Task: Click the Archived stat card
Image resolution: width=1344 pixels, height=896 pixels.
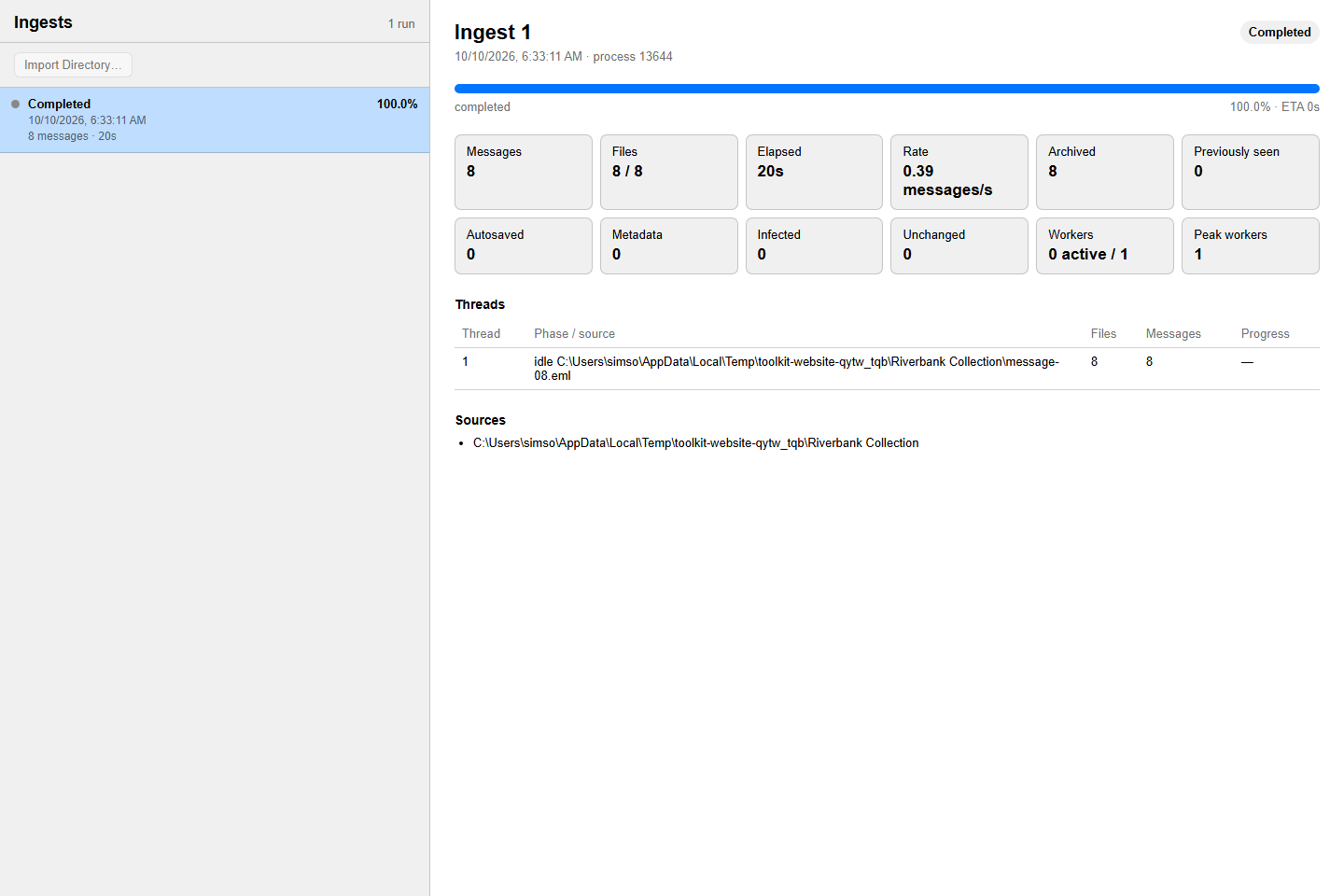Action: point(1105,172)
